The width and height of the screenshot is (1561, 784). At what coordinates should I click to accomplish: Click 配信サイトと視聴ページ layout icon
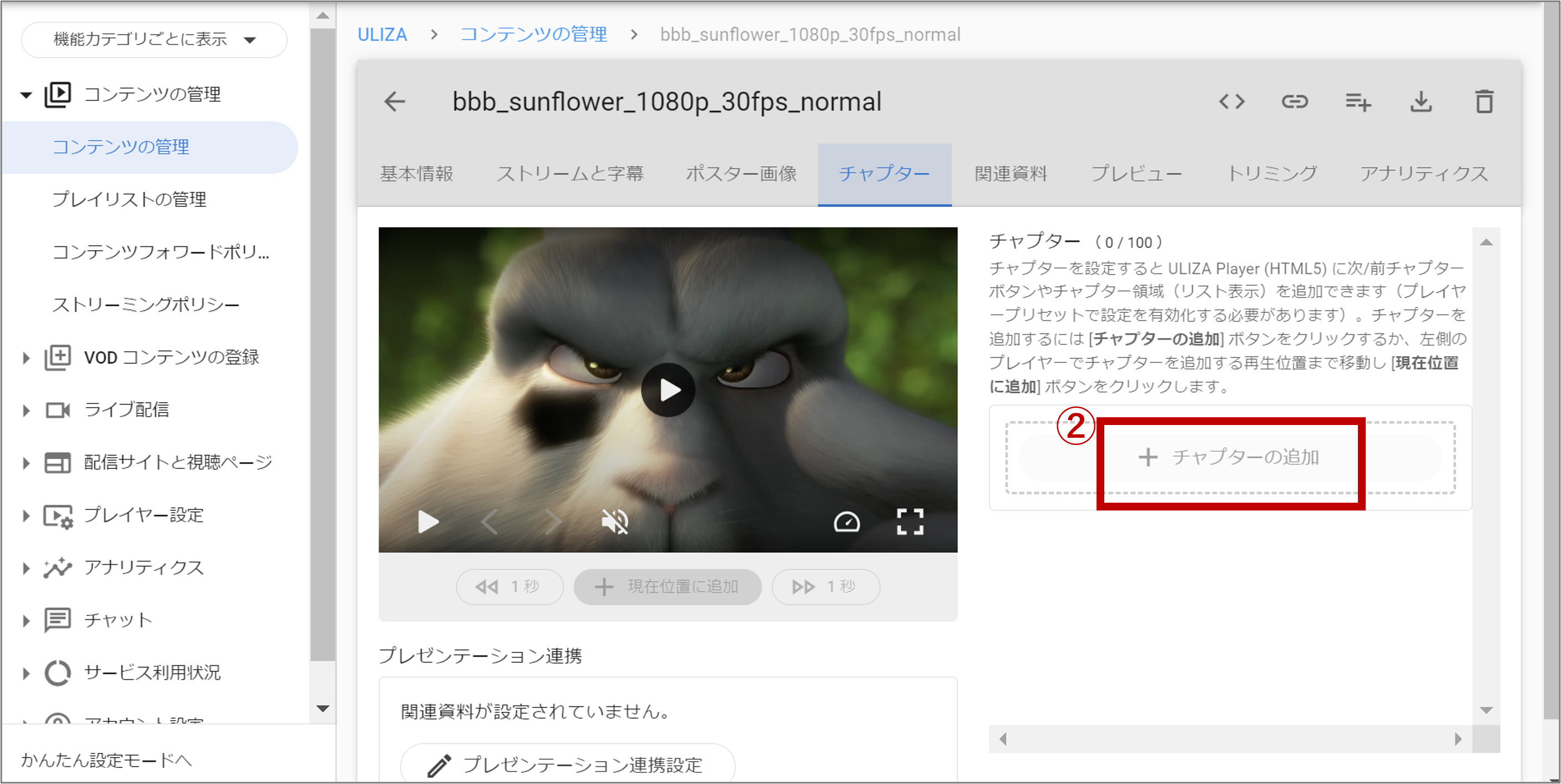58,463
